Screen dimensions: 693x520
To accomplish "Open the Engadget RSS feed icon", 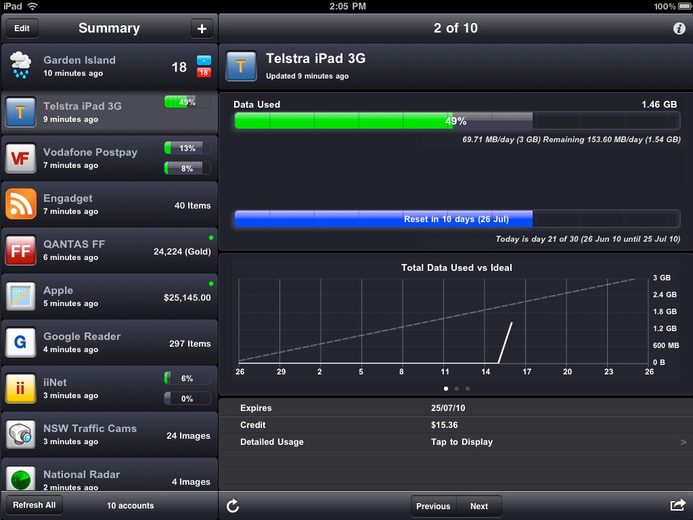I will tap(20, 204).
